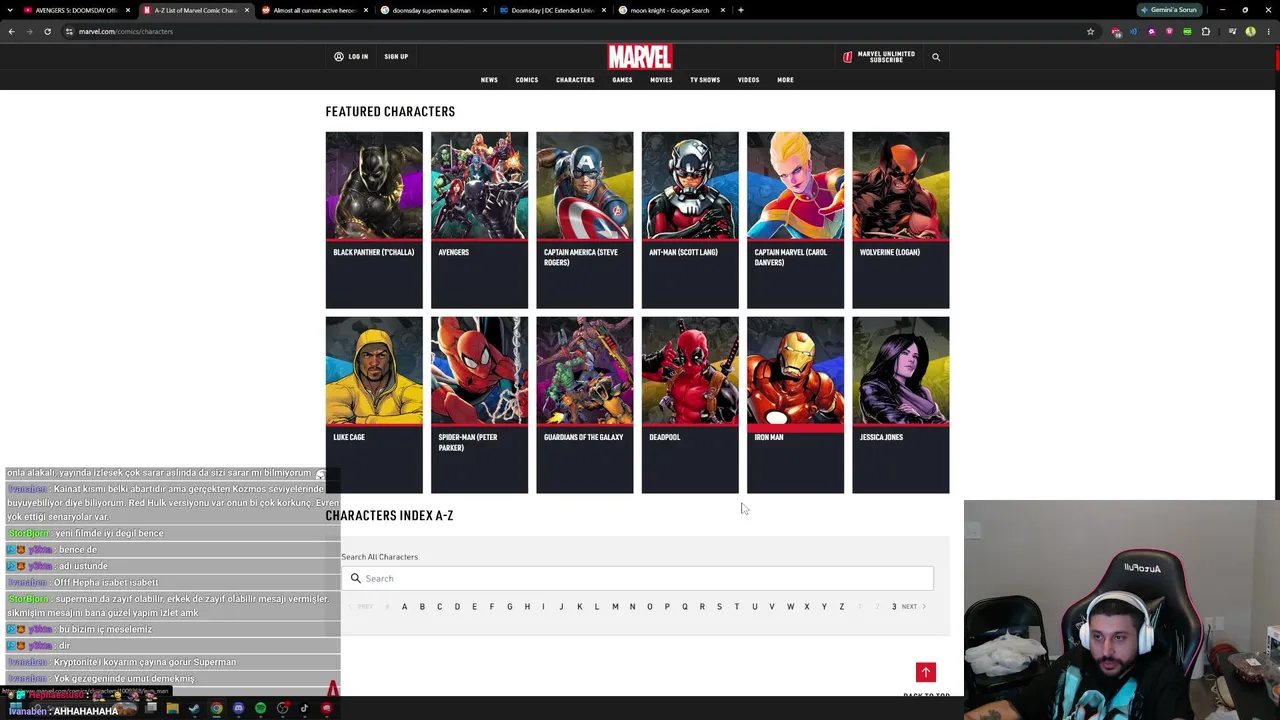Go to page 3 of the index

click(x=894, y=607)
